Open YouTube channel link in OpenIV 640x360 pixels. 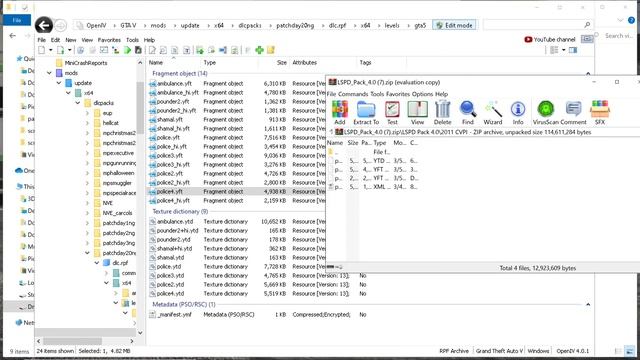(x=550, y=40)
